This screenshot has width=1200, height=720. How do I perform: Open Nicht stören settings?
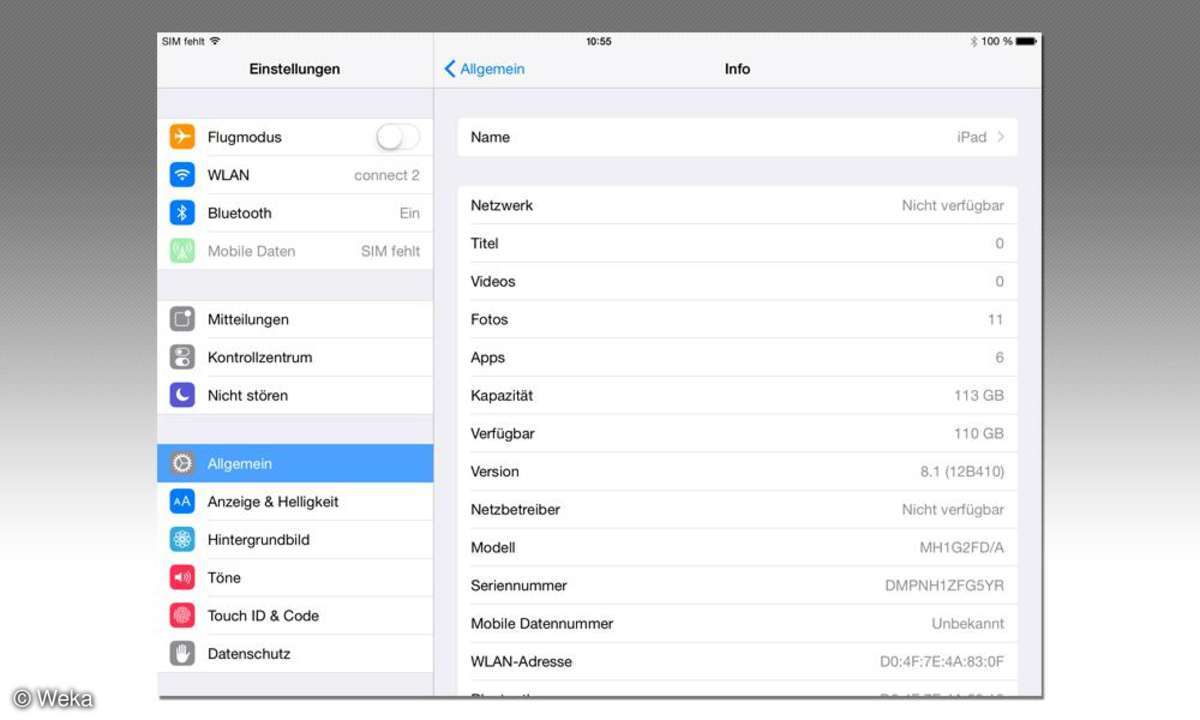[295, 395]
